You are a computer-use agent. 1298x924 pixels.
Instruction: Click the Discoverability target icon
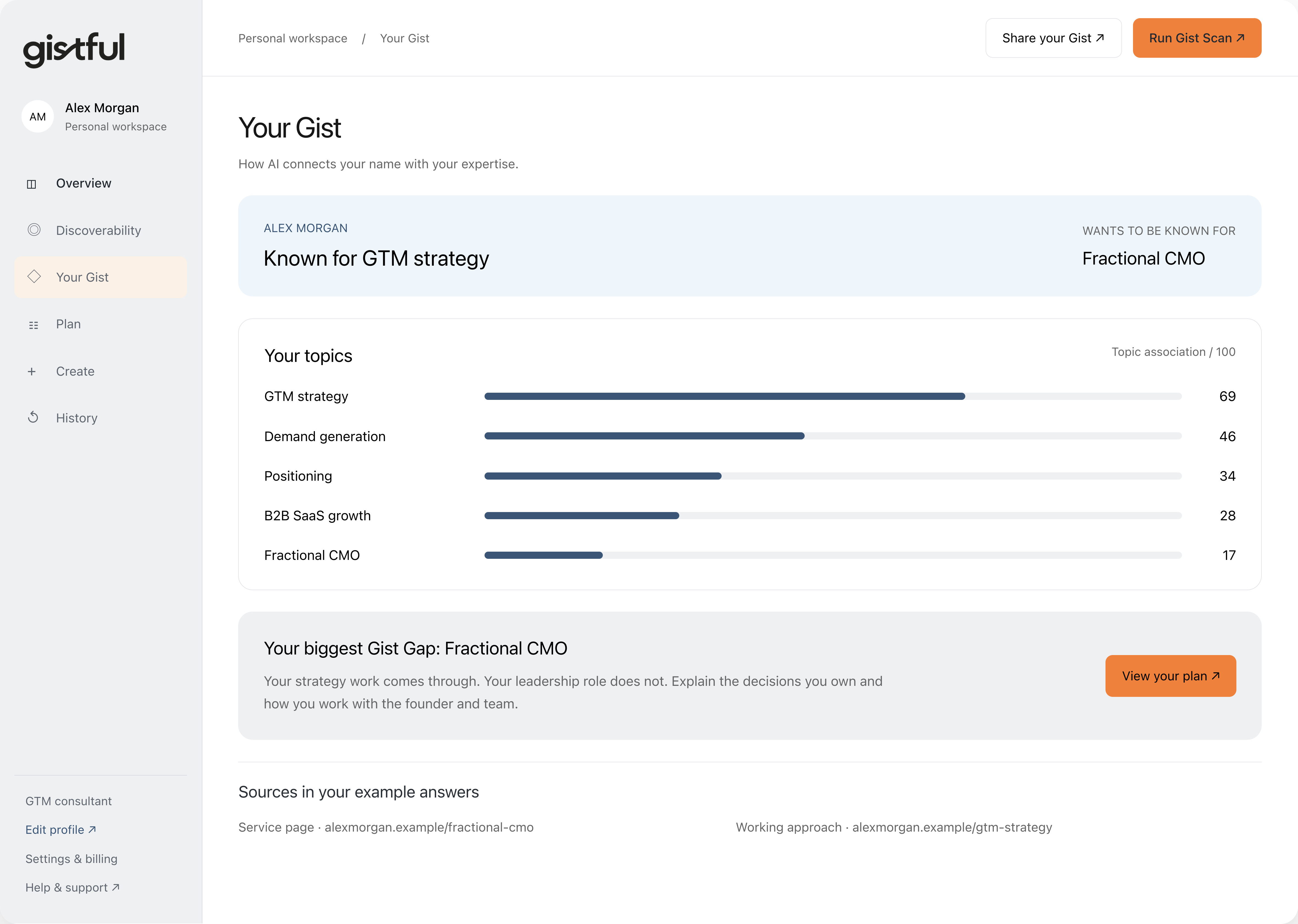coord(34,230)
